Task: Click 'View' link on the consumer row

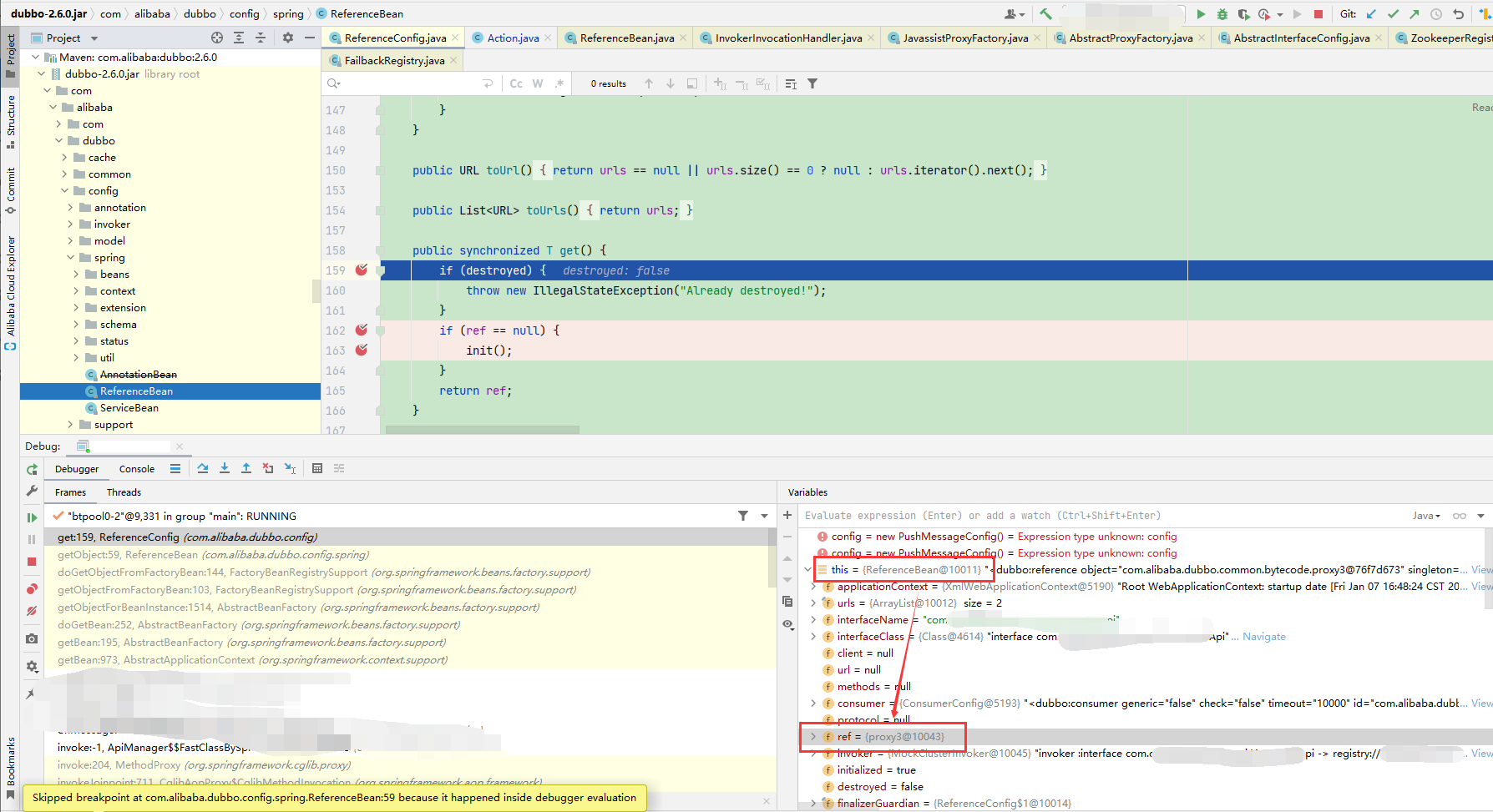Action: [x=1481, y=704]
